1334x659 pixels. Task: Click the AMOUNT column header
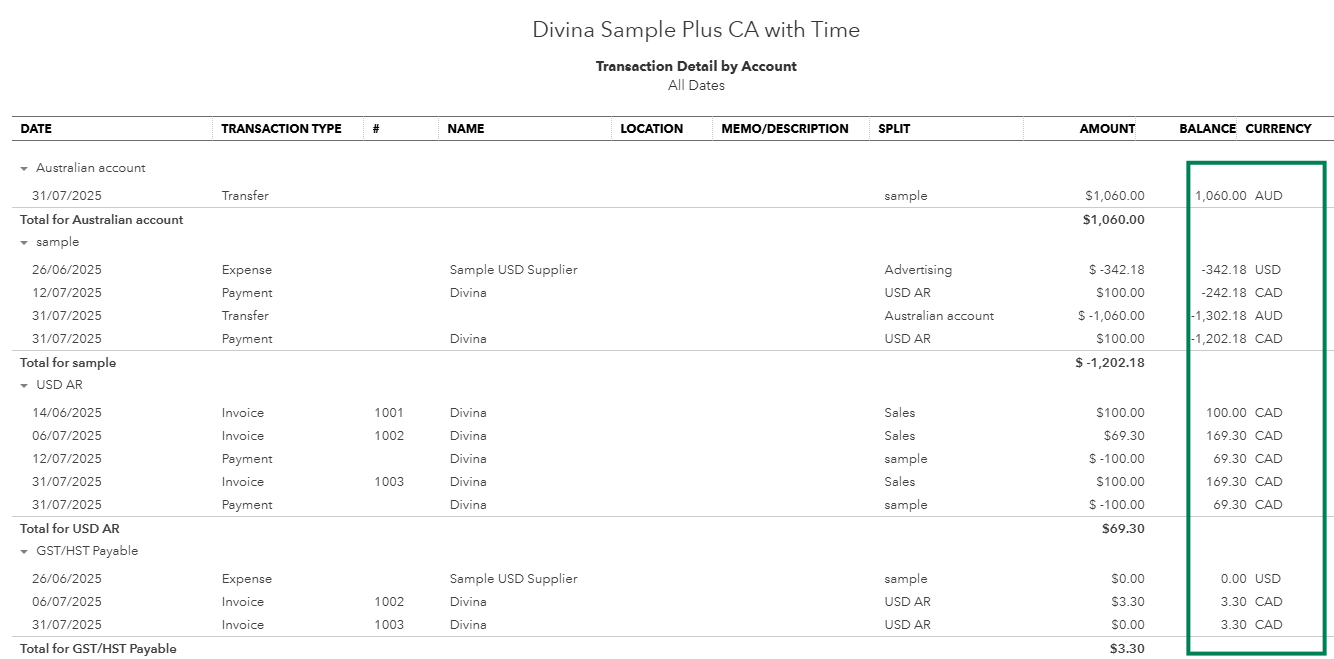[x=1107, y=129]
